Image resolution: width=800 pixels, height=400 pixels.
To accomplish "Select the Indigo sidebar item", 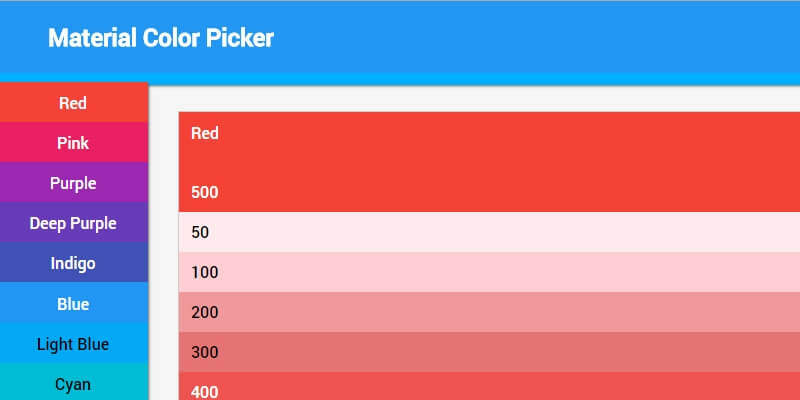I will pyautogui.click(x=73, y=263).
